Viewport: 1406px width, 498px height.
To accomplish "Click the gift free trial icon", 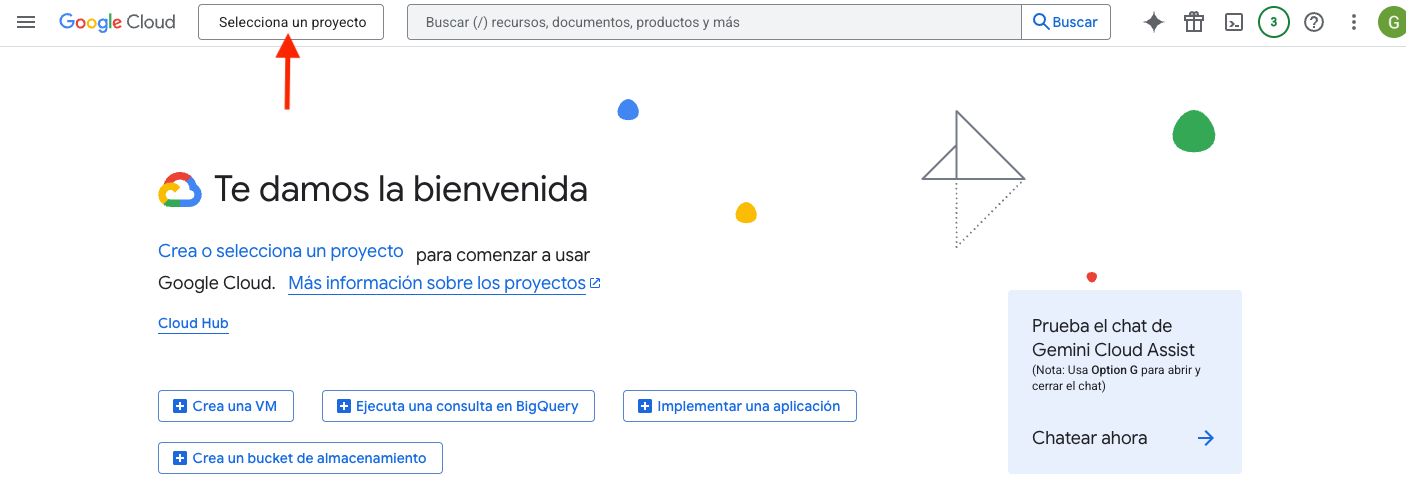I will pyautogui.click(x=1194, y=22).
